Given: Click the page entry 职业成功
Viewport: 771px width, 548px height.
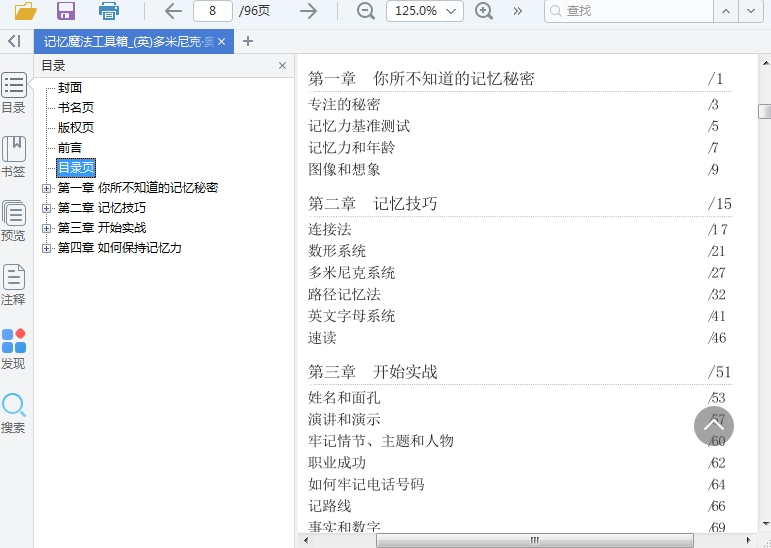Looking at the screenshot, I should tap(337, 462).
